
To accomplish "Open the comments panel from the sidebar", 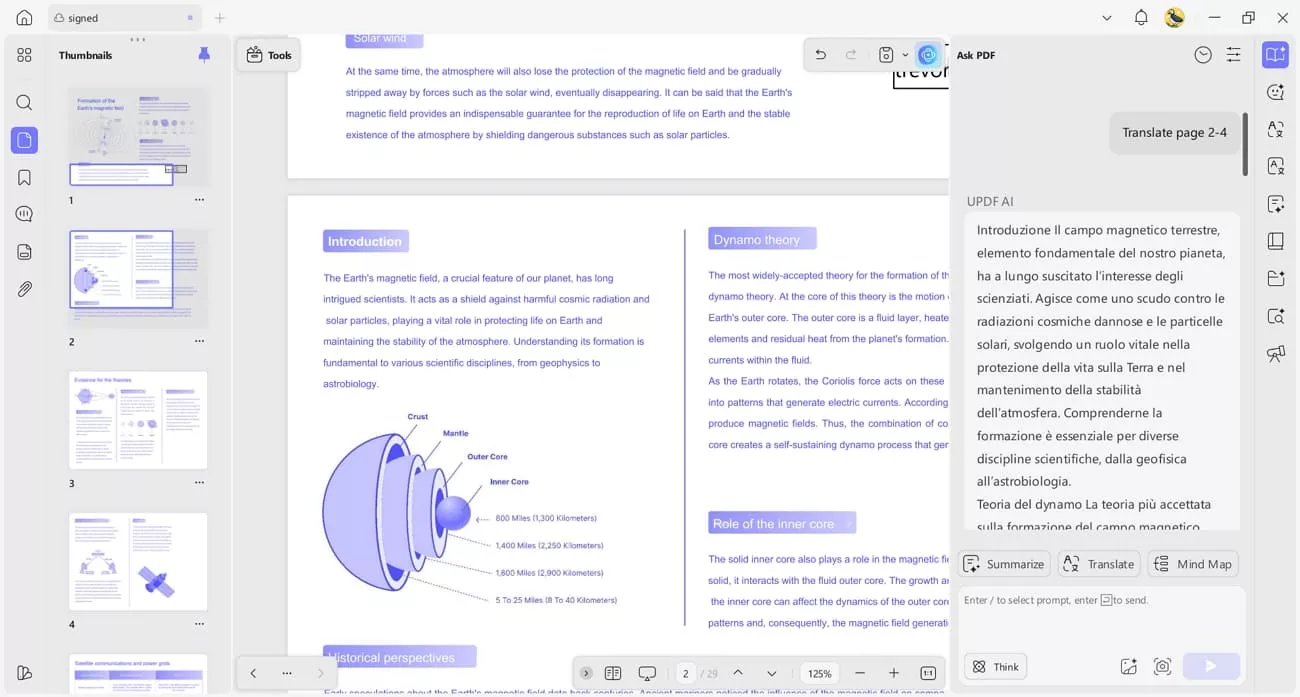I will tap(24, 213).
